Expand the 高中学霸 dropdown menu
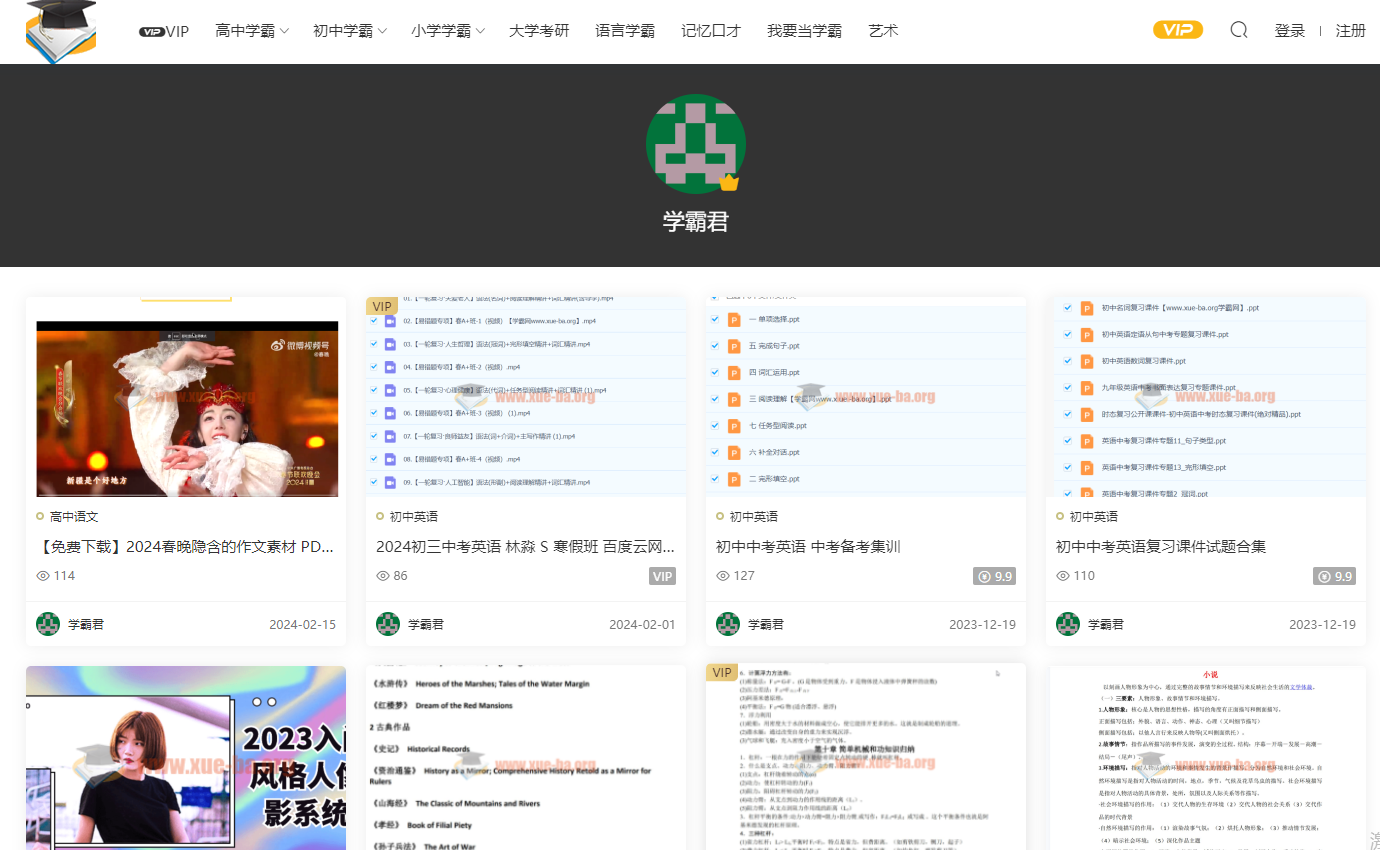Viewport: 1380px width, 850px height. click(251, 31)
